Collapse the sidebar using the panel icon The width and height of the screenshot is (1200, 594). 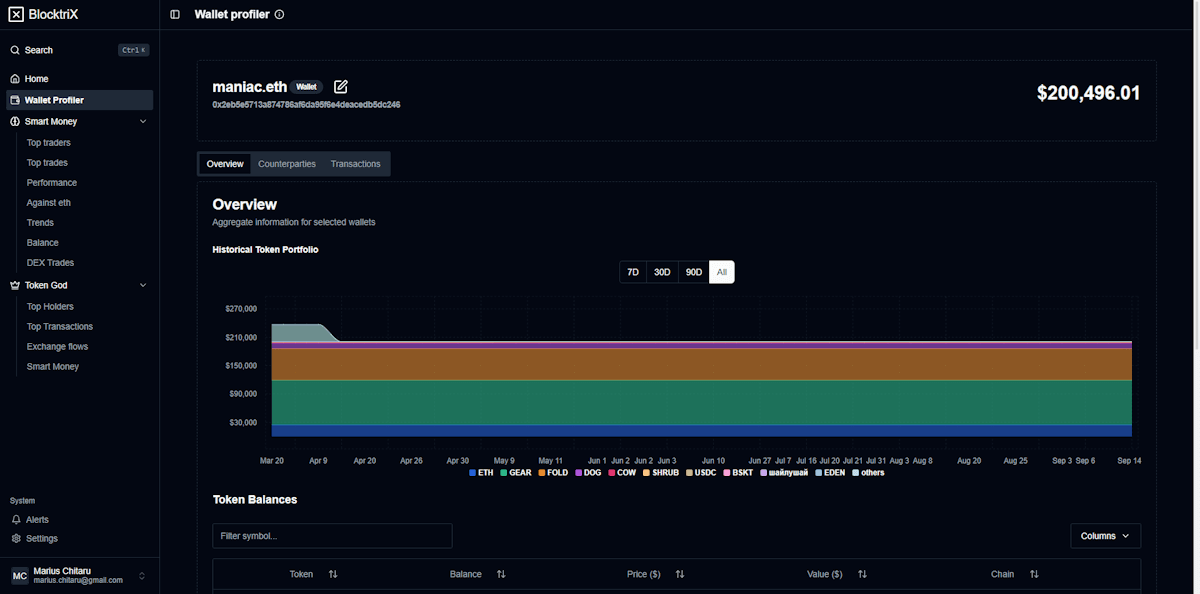click(x=174, y=13)
